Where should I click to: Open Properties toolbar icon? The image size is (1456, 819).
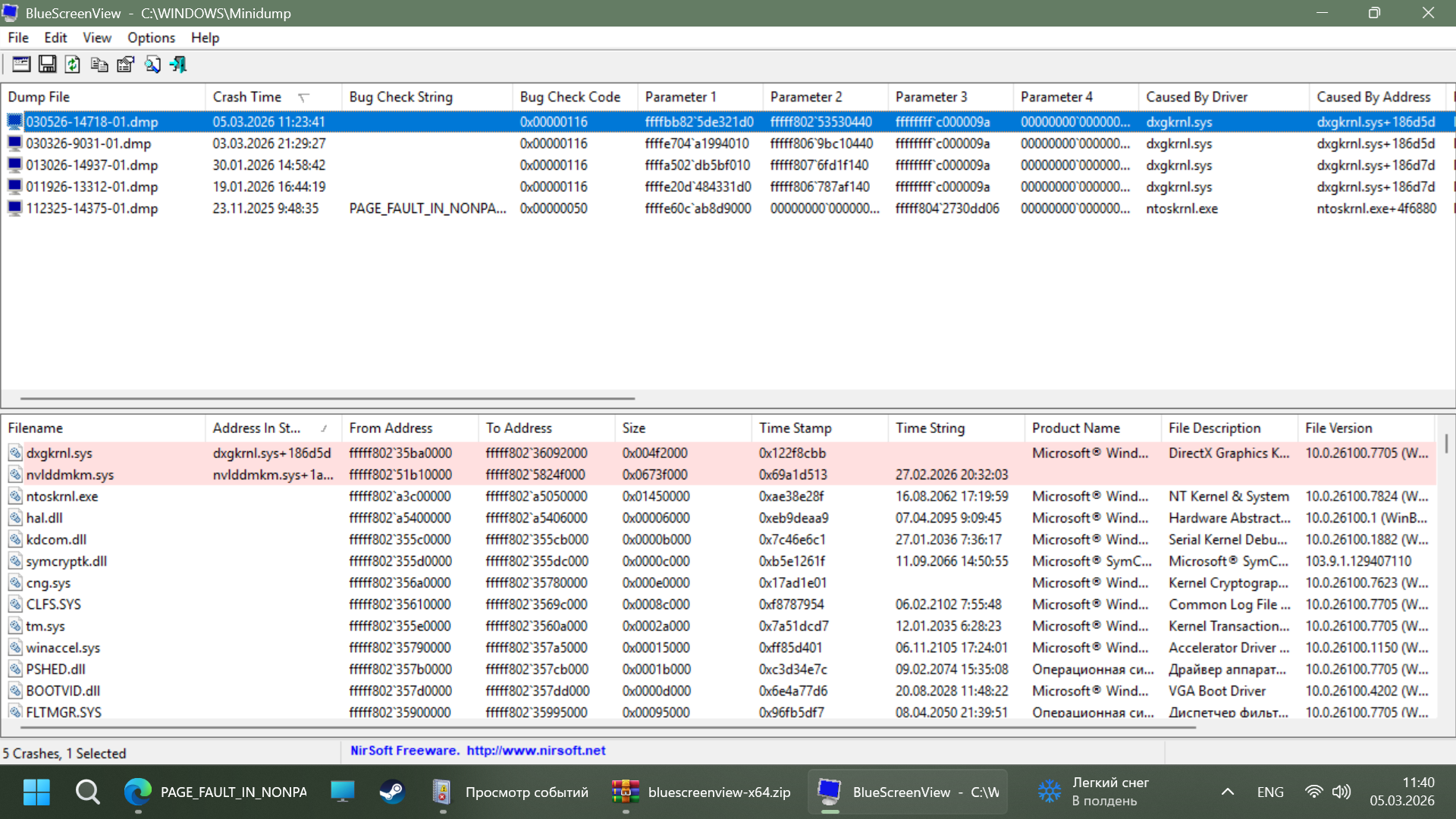125,64
